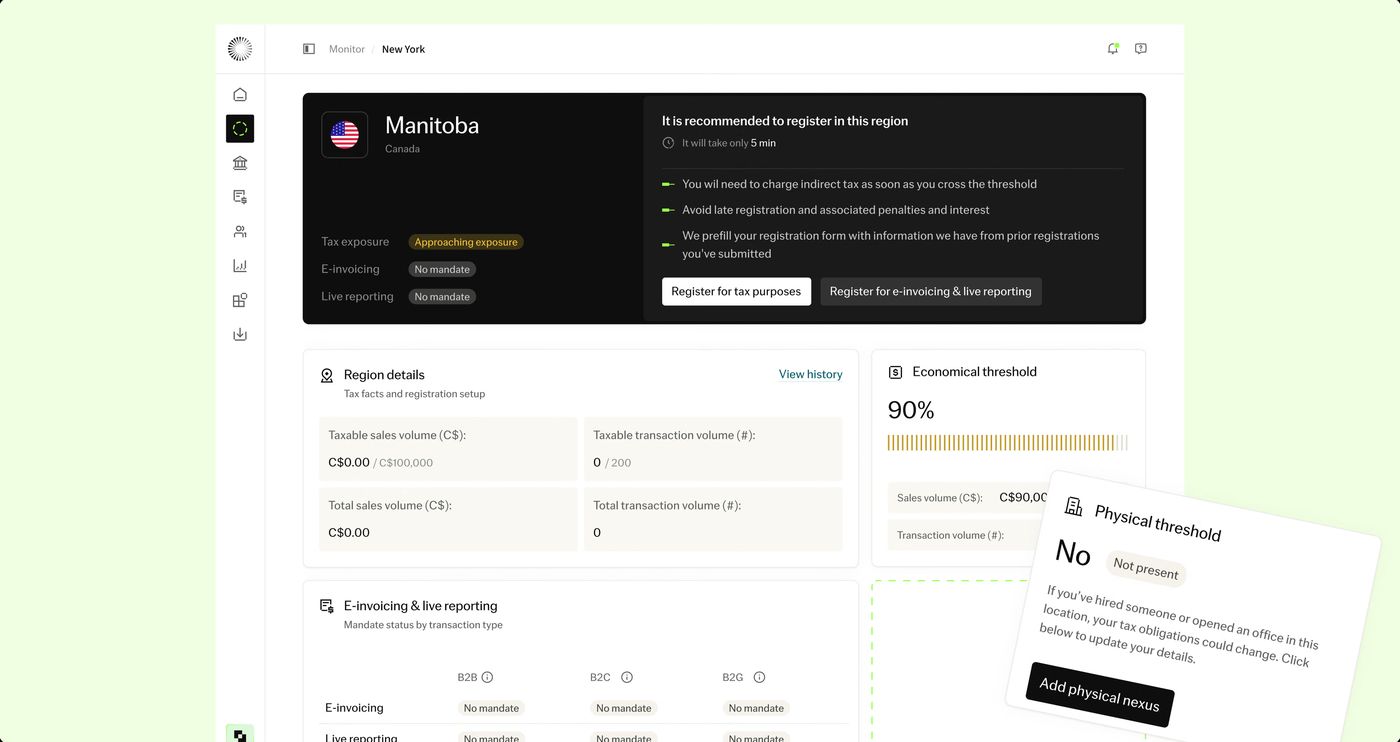
Task: Click the No mandate badge beside Live reporting
Action: point(442,297)
